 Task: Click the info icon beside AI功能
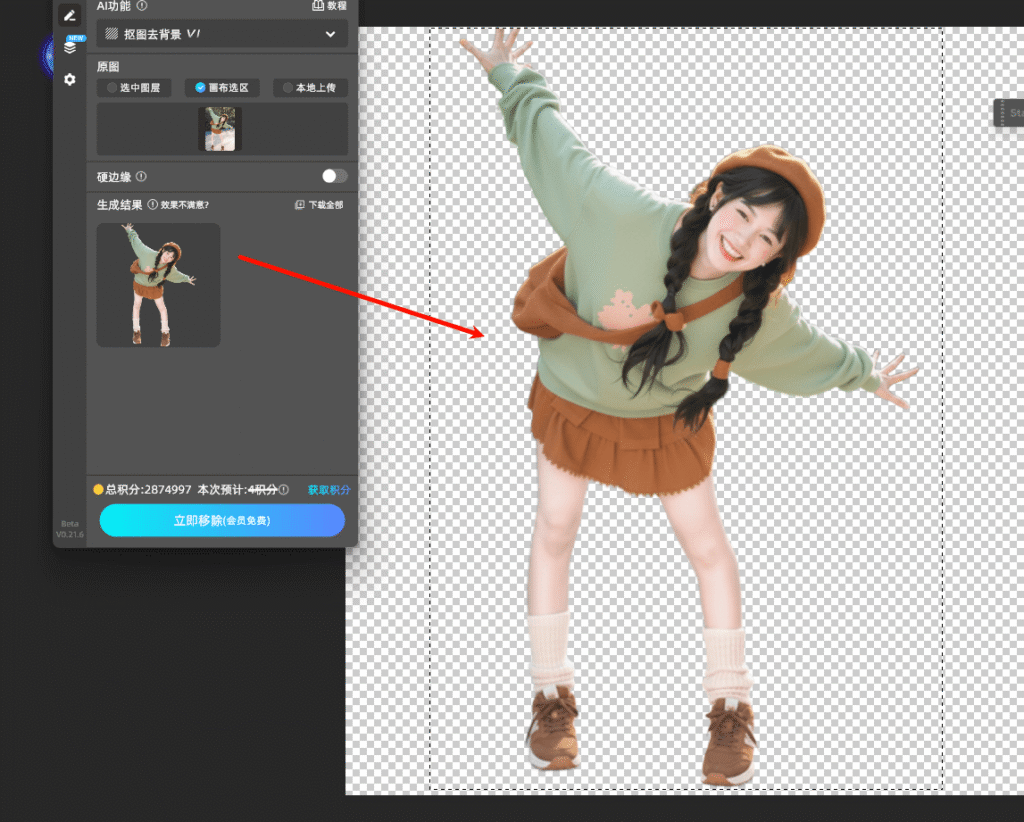[x=142, y=6]
